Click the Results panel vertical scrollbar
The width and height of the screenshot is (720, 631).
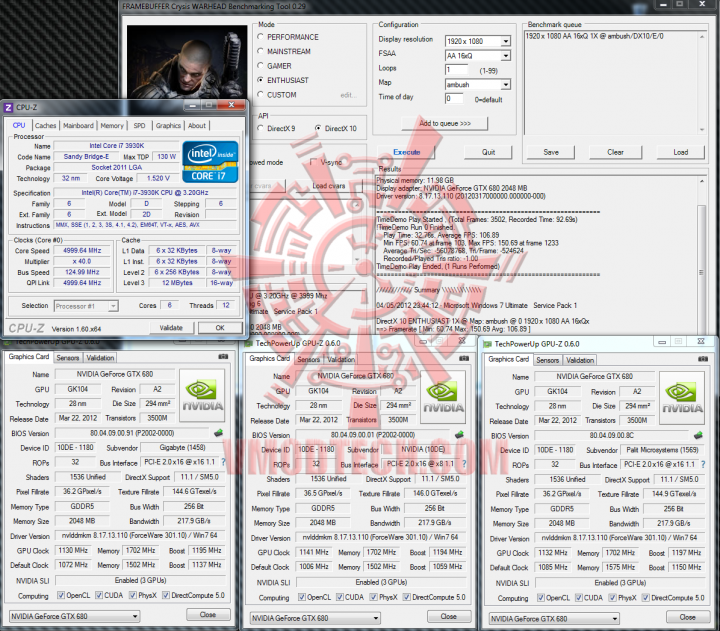[x=701, y=257]
